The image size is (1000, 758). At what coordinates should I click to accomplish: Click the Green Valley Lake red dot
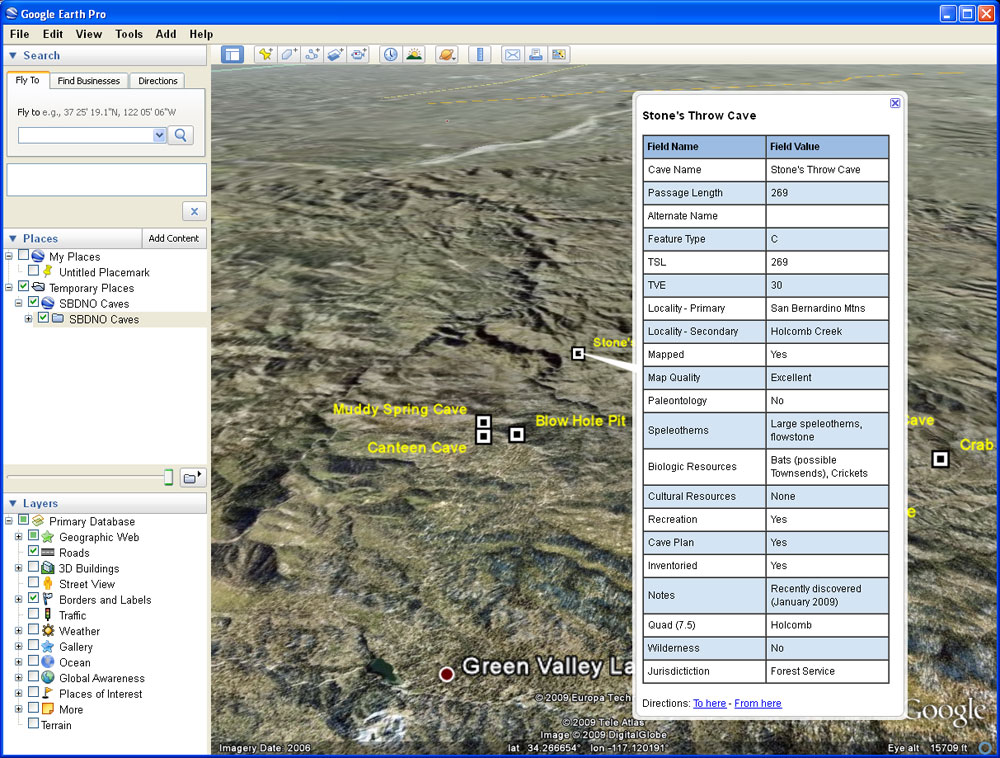tap(446, 674)
